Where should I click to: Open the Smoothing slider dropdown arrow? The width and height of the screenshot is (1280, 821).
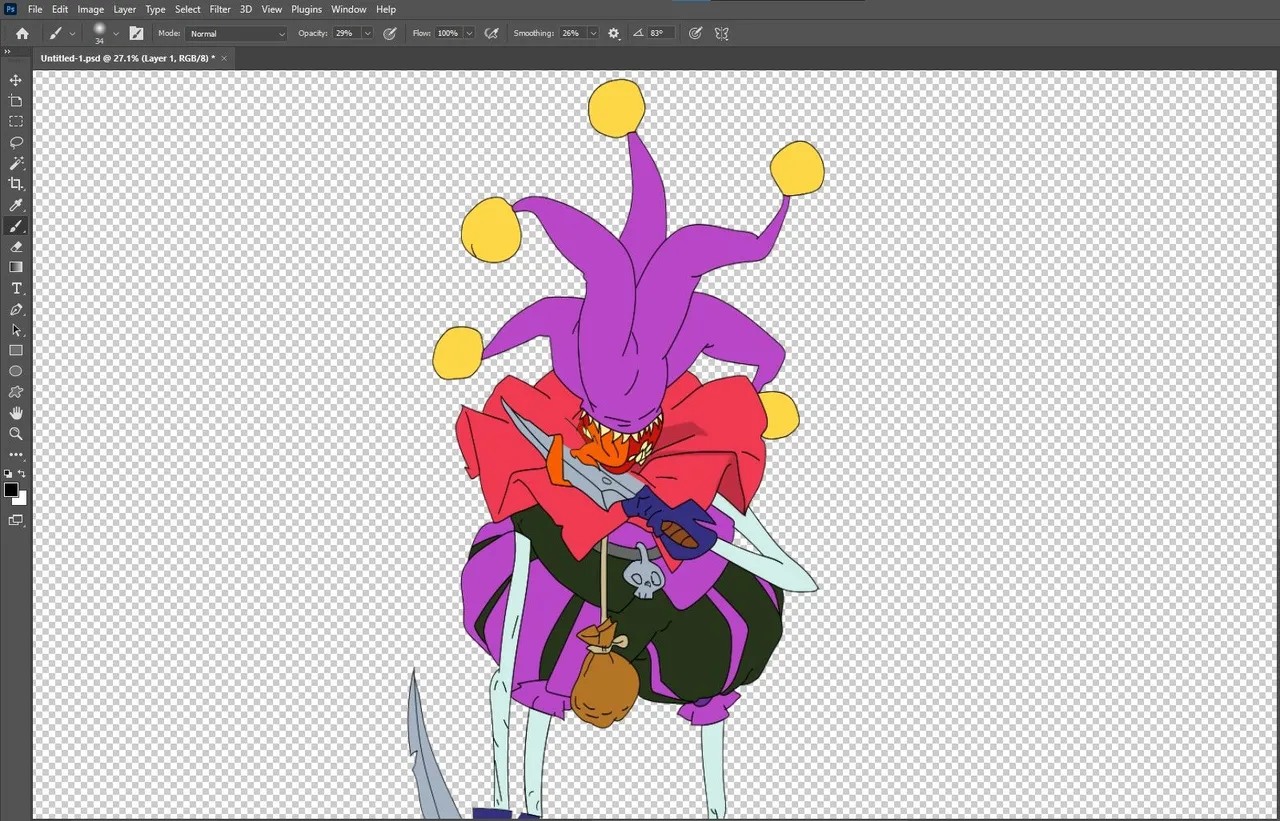(593, 33)
